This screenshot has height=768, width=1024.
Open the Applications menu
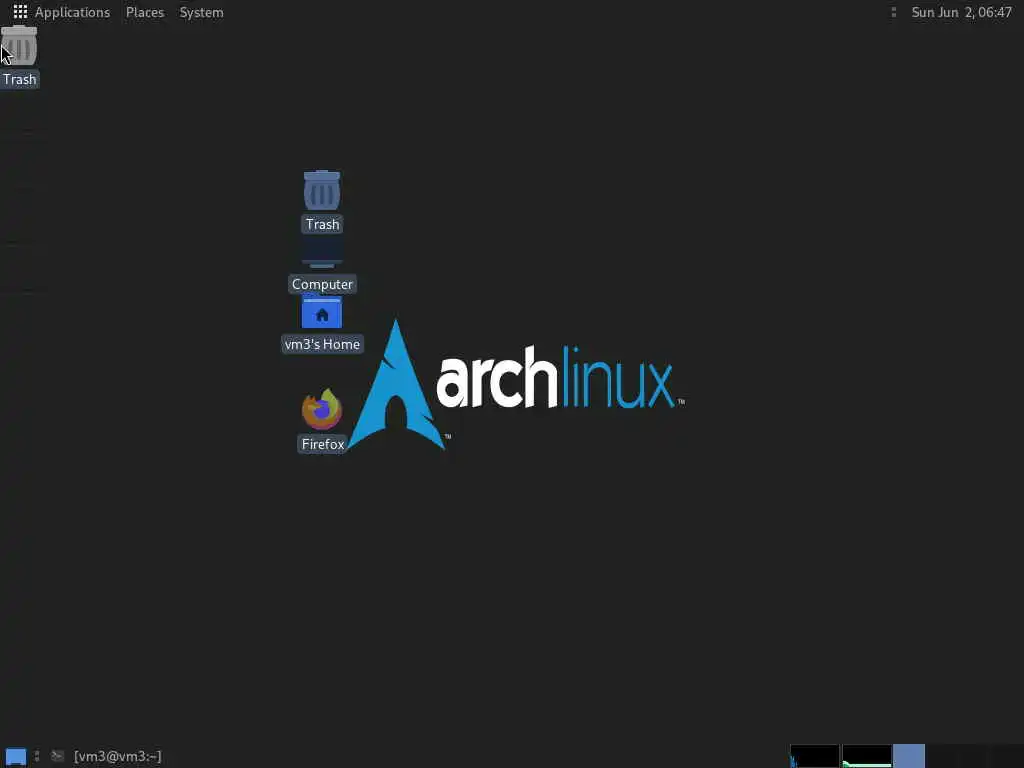[72, 12]
